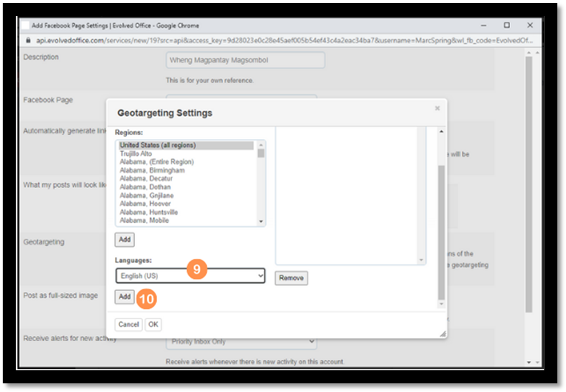Select Alabama, Hoover region
This screenshot has height=392, width=566.
[186, 204]
